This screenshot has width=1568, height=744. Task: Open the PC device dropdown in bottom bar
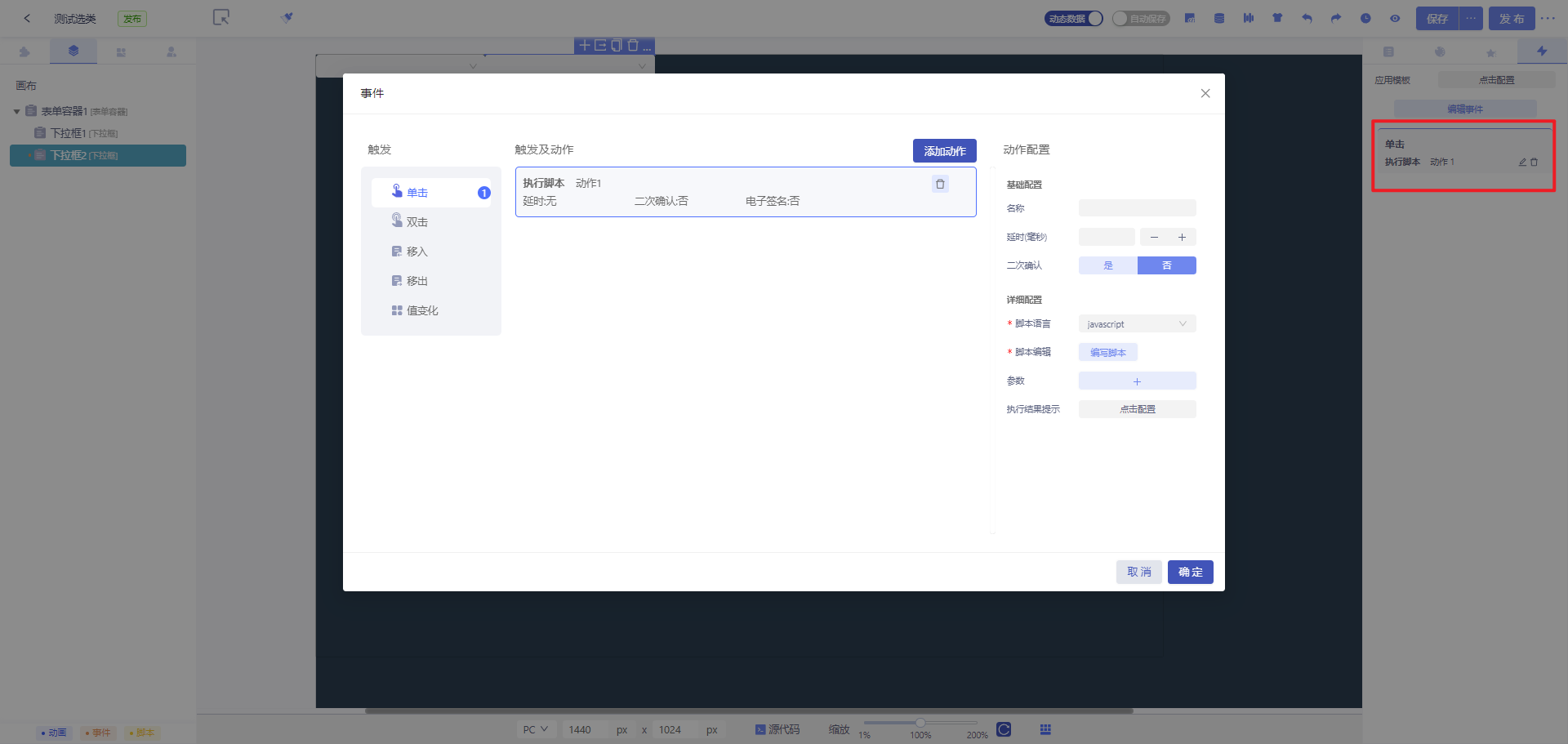[x=536, y=729]
